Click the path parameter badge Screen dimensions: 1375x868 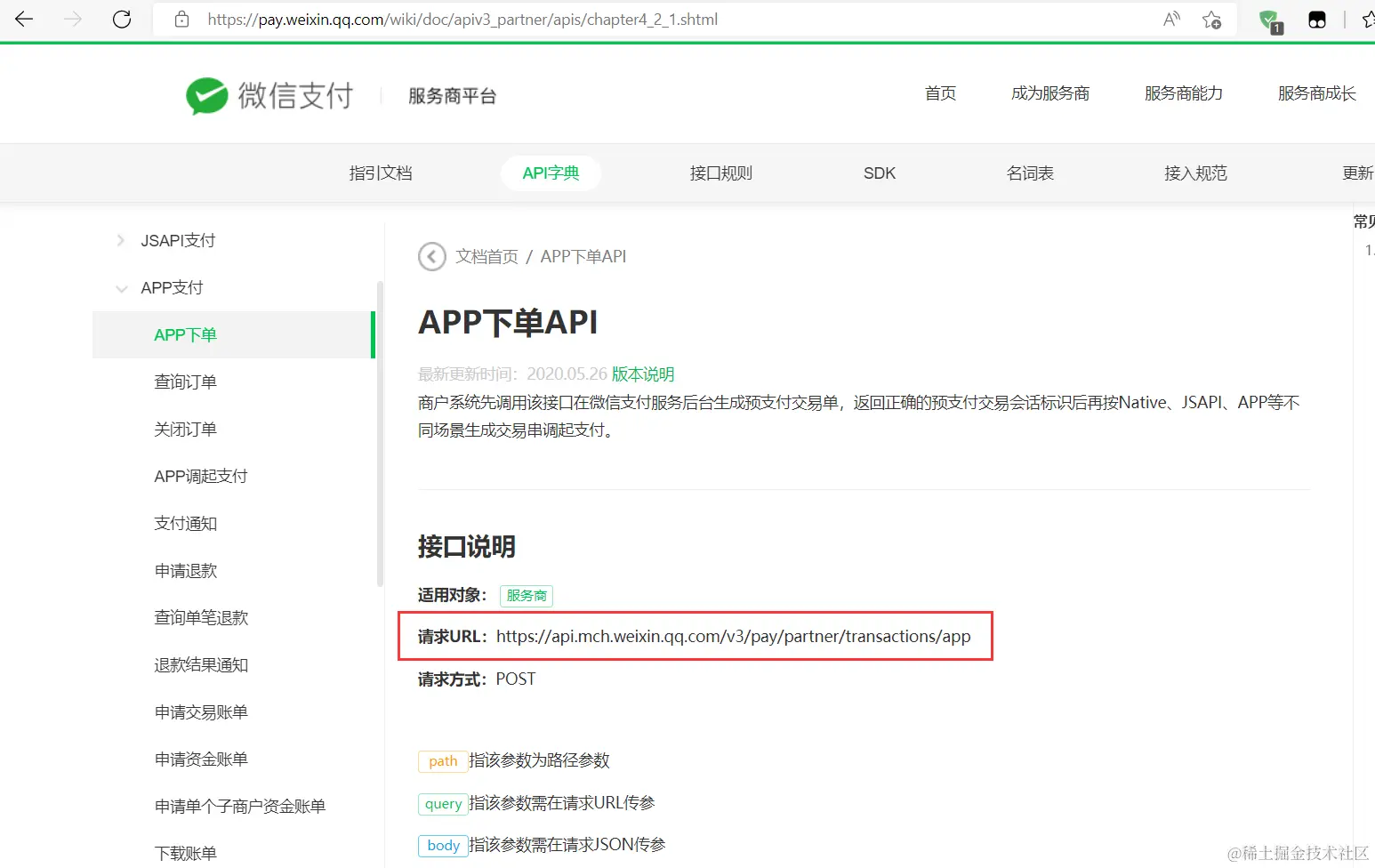(443, 760)
